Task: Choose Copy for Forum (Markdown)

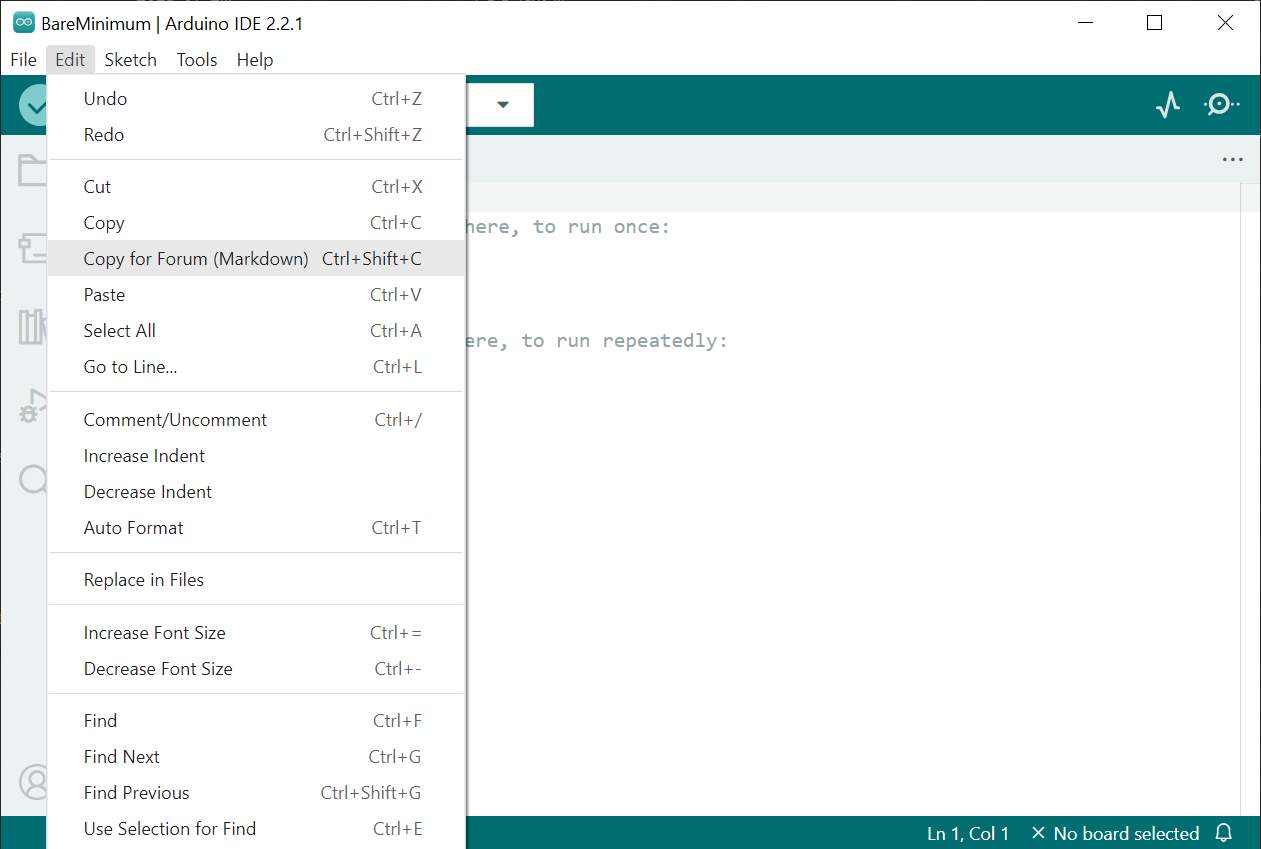Action: coord(256,259)
